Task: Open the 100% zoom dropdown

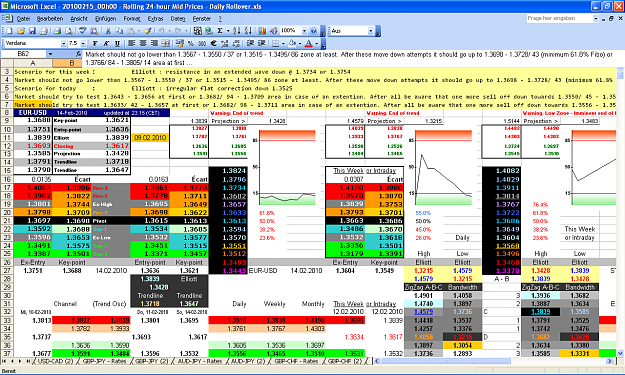Action: click(x=304, y=31)
